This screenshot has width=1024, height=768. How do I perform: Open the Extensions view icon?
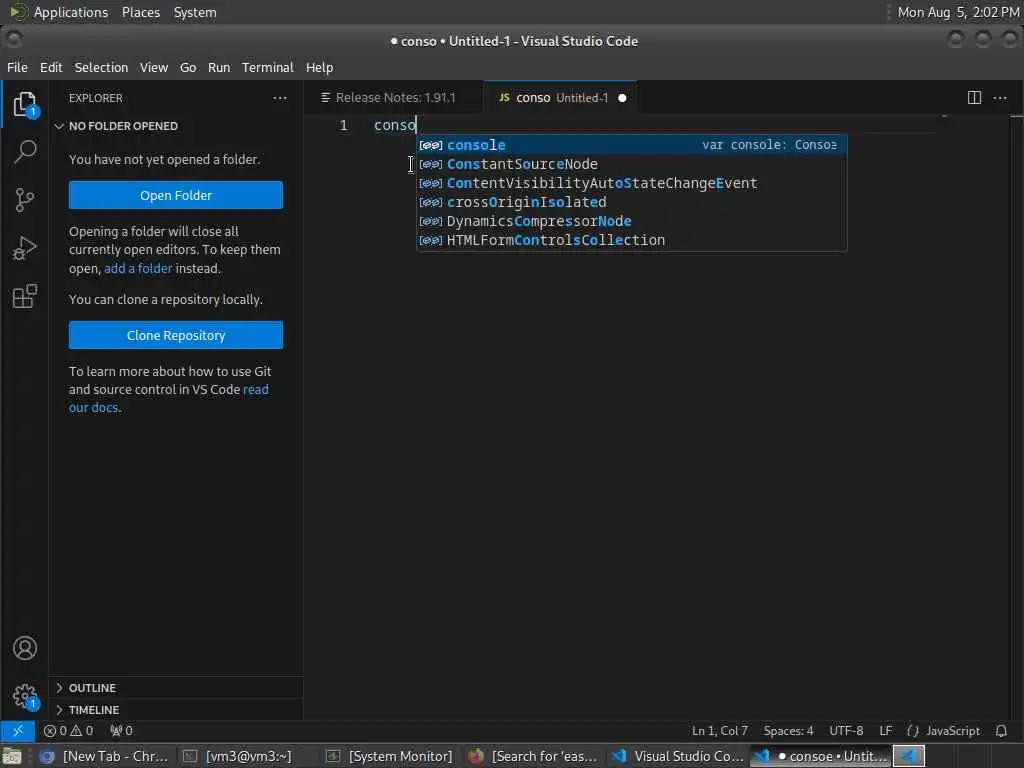pyautogui.click(x=24, y=296)
